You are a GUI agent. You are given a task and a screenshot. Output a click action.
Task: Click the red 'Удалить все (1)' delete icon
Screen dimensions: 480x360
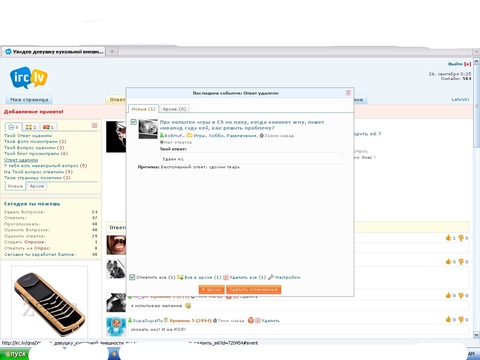click(x=226, y=277)
